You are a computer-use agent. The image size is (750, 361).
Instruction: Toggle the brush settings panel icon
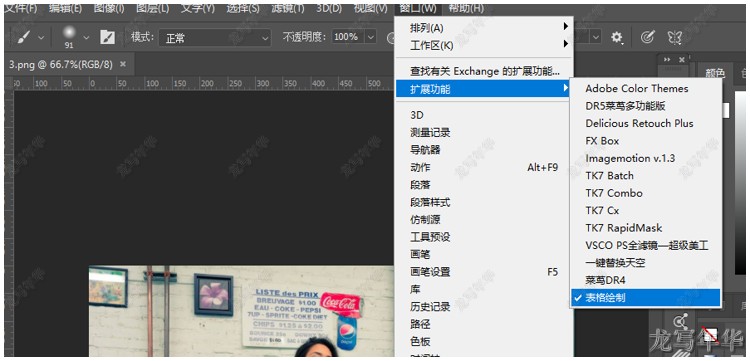click(x=107, y=37)
